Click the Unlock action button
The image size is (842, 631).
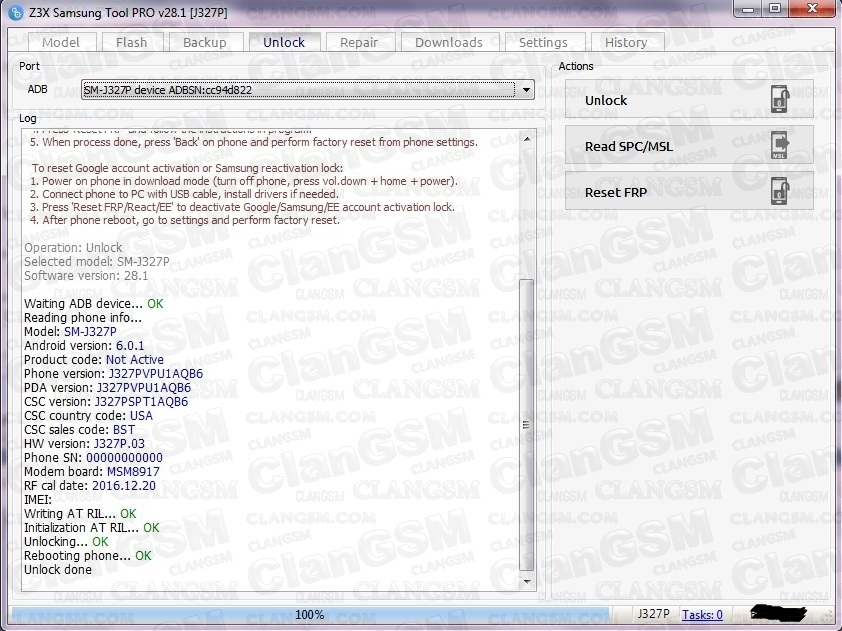coord(689,100)
